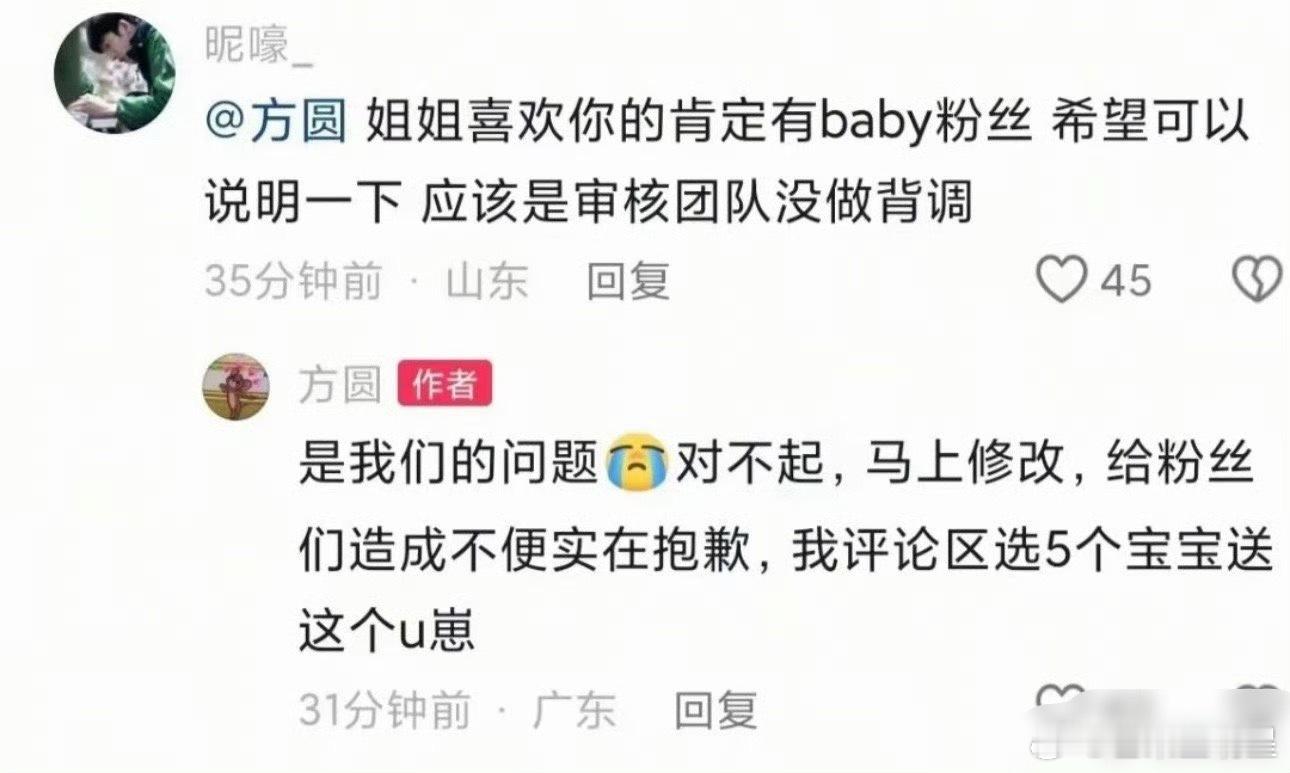
Task: Click the 45 like count
Action: 1126,281
